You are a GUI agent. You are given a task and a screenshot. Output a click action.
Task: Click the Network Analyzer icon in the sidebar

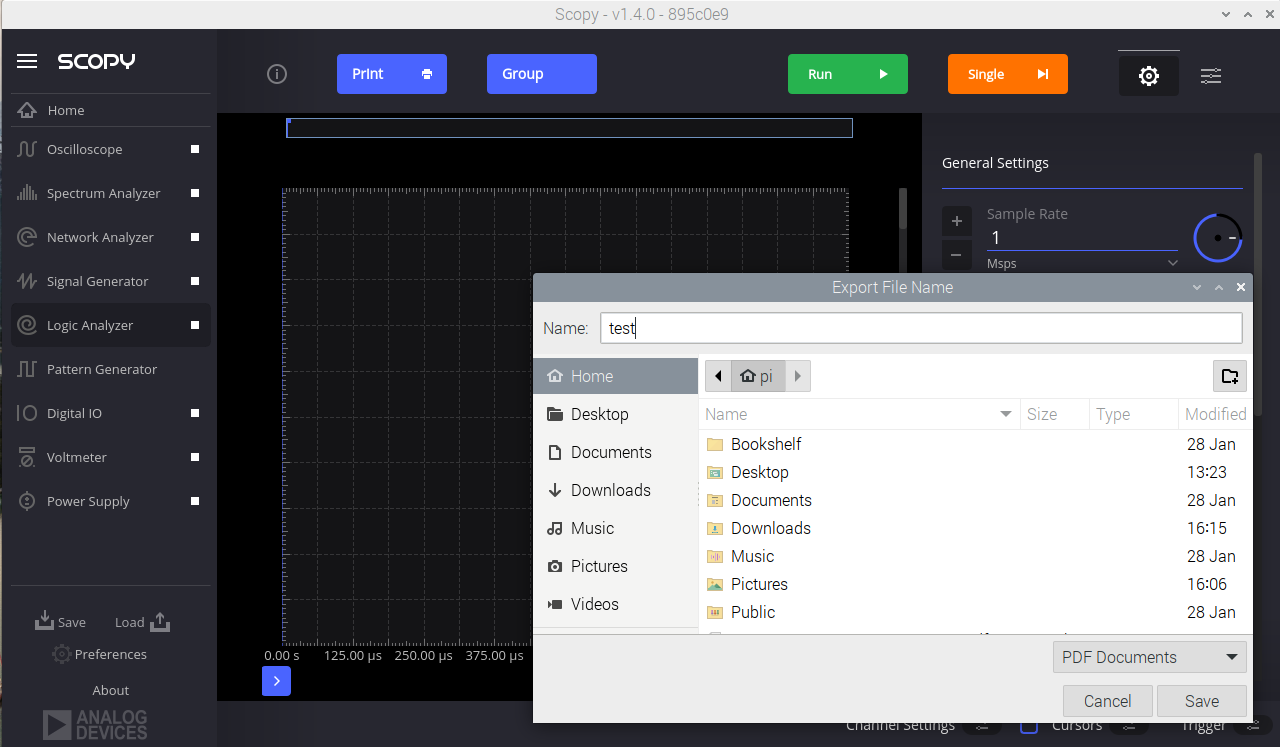click(27, 237)
